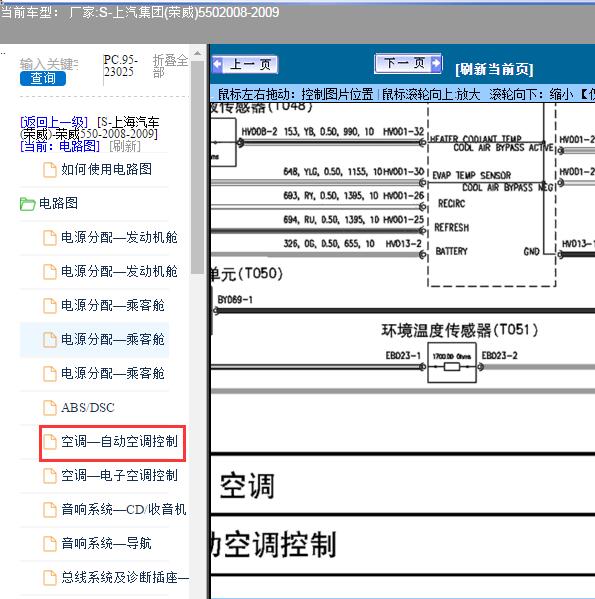Image resolution: width=595 pixels, height=599 pixels.
Task: Open 音响系统—导航 diagram
Action: click(x=106, y=544)
